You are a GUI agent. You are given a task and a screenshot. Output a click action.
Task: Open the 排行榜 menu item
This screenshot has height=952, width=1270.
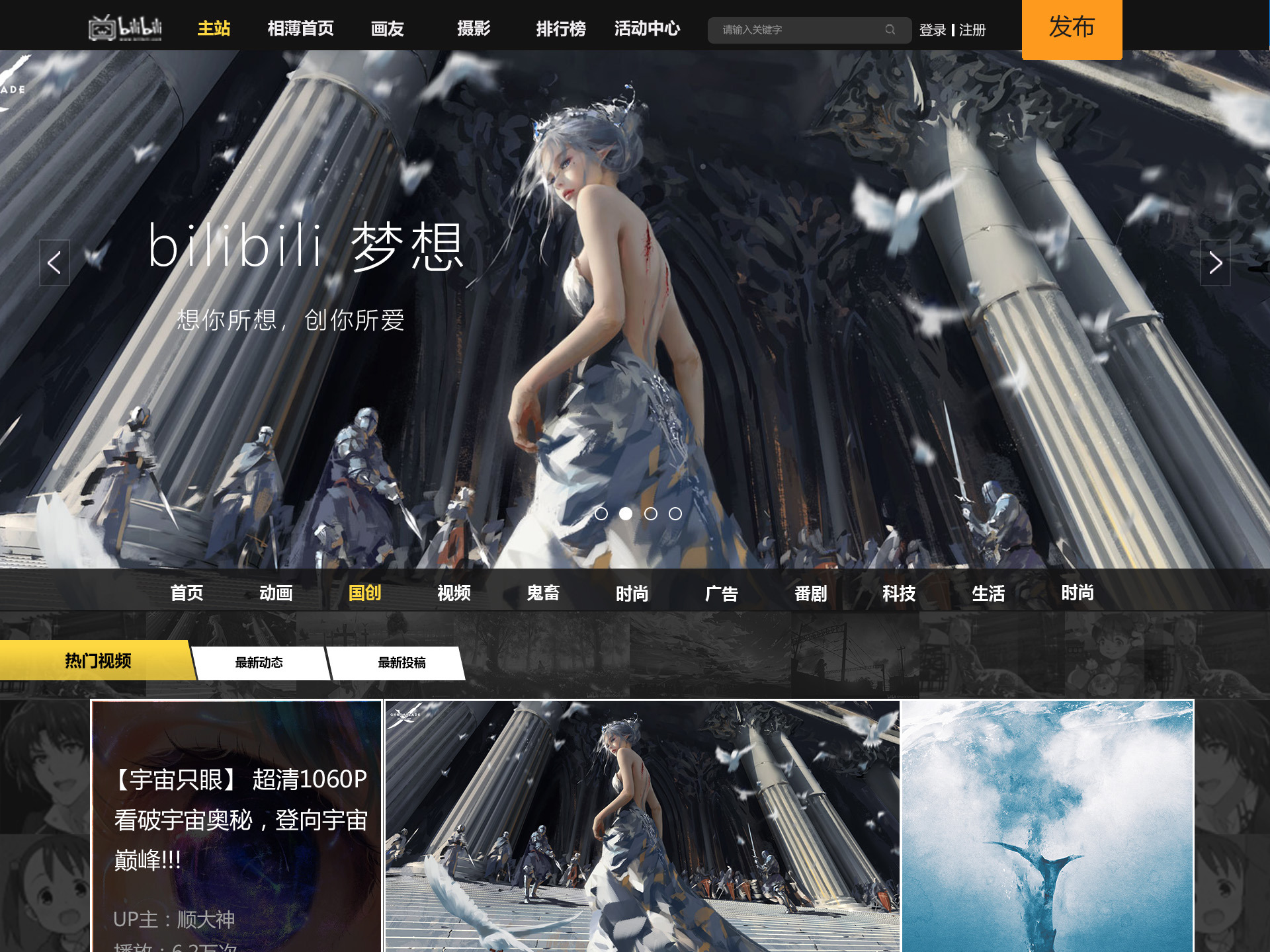pyautogui.click(x=560, y=28)
